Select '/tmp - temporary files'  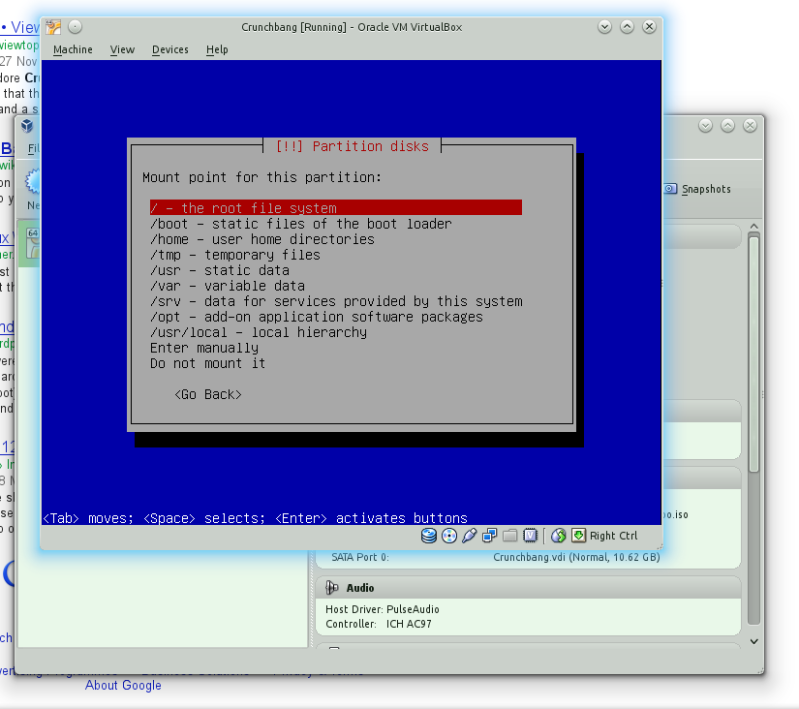[x=235, y=255]
